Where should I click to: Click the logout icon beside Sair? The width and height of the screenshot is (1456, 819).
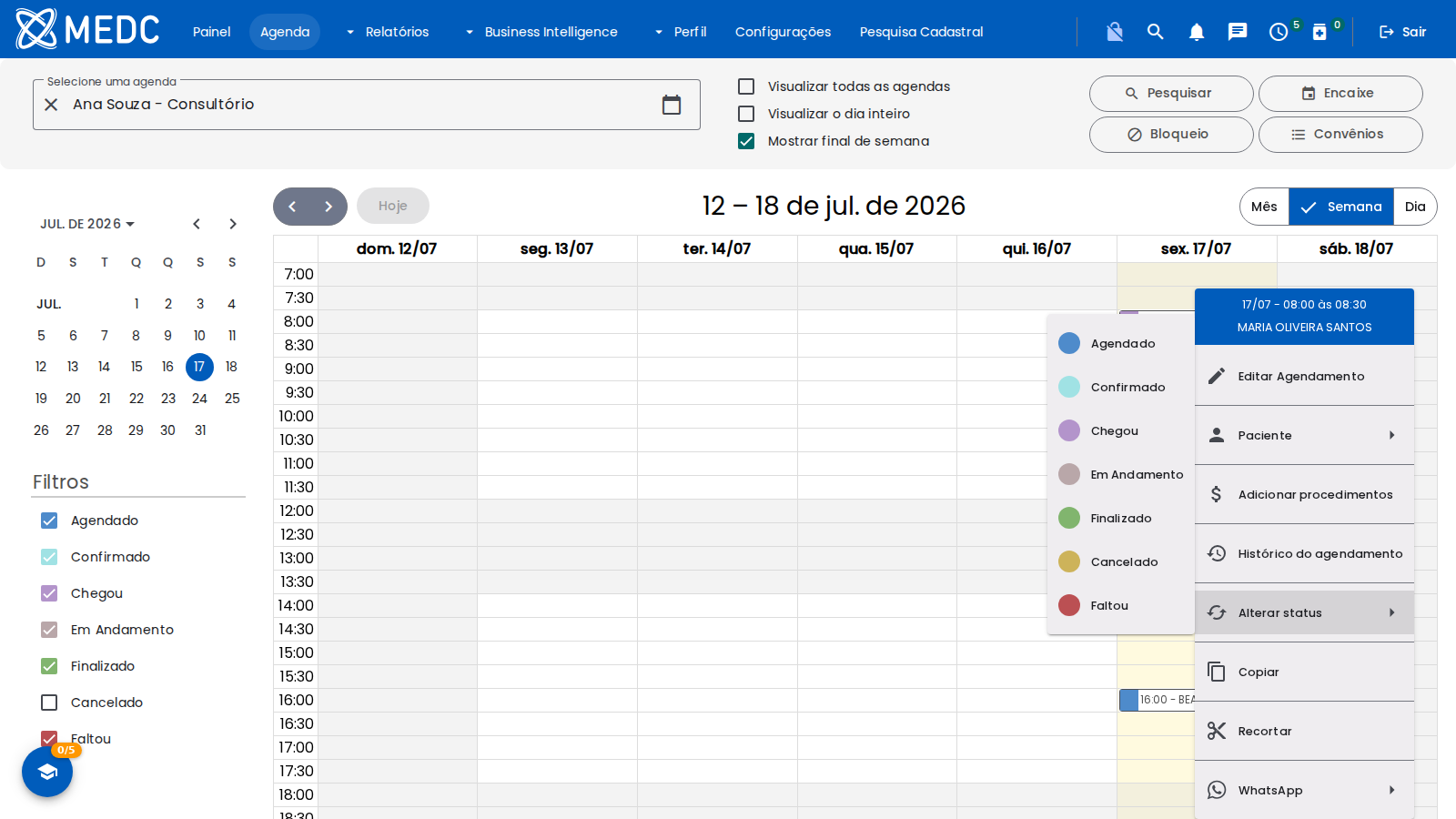1387,32
